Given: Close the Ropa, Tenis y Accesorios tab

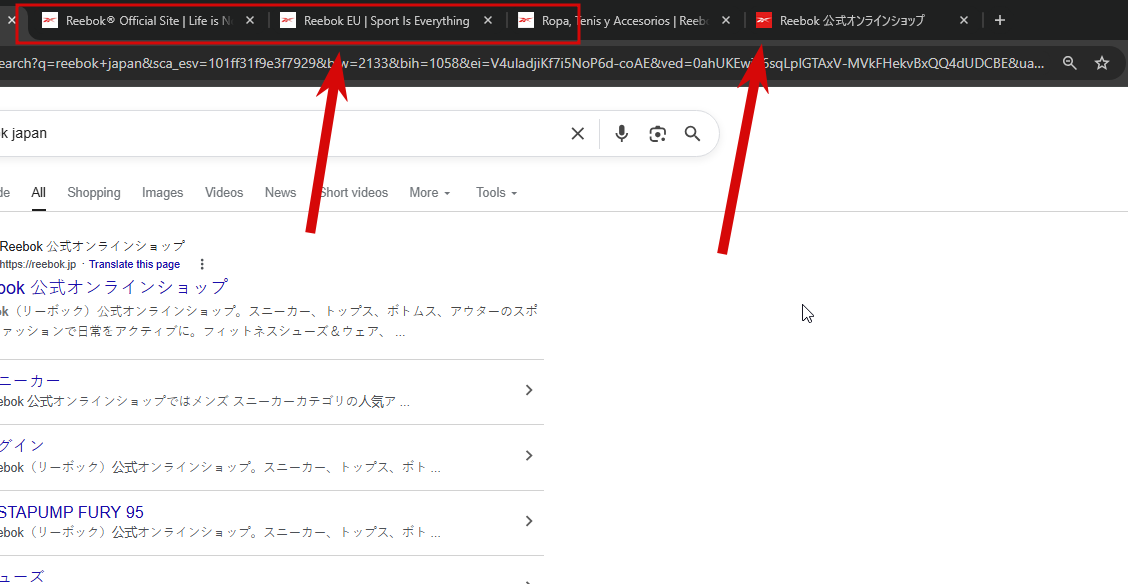Looking at the screenshot, I should click(x=726, y=20).
